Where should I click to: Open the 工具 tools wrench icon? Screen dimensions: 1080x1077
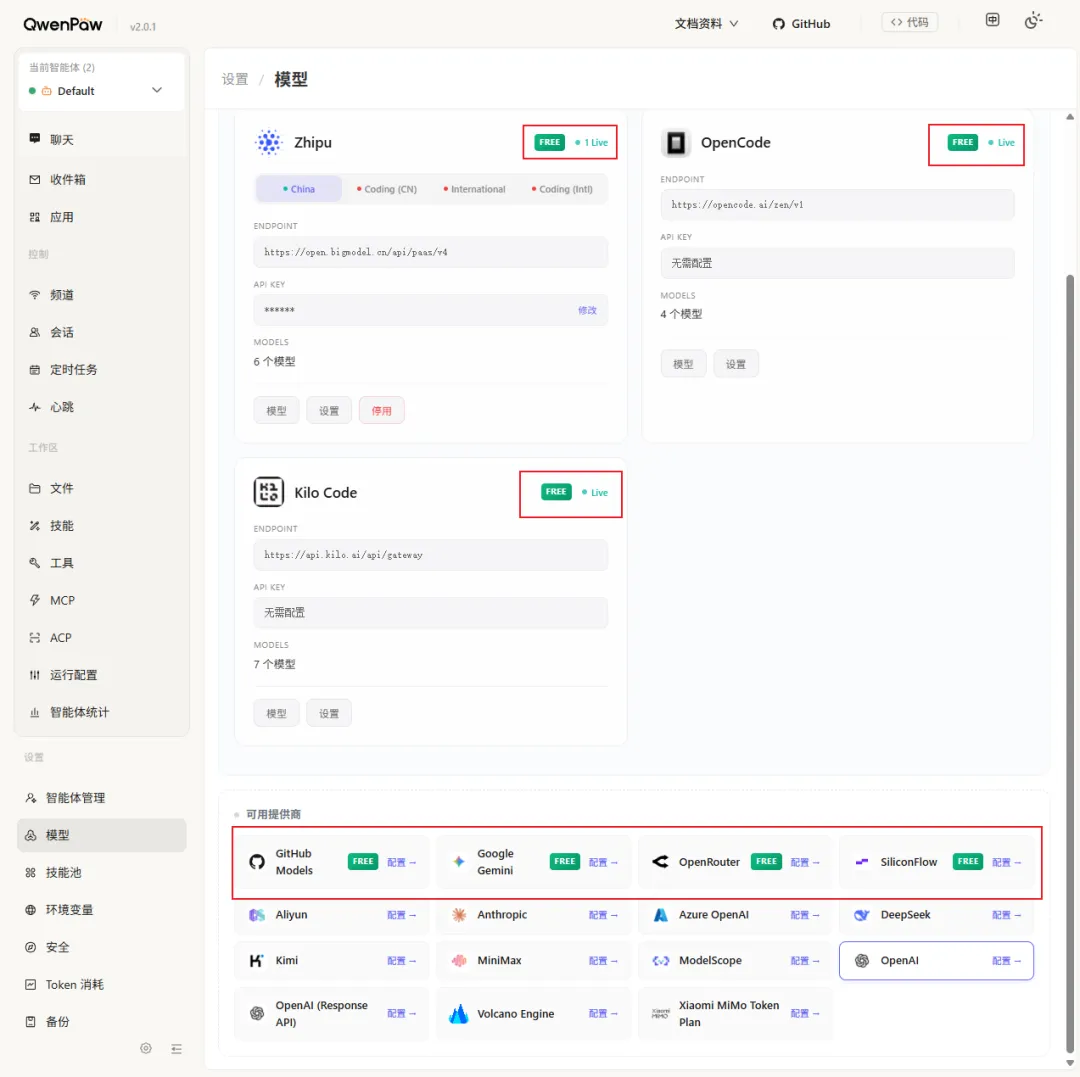tap(34, 563)
